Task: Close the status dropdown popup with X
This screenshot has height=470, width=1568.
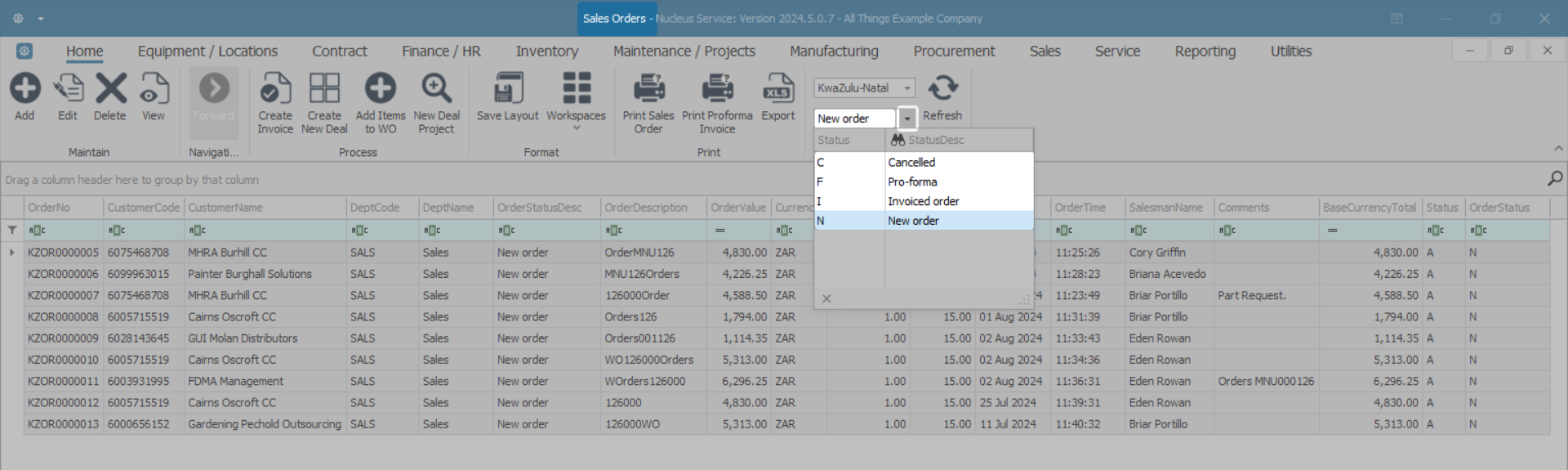Action: pos(826,299)
